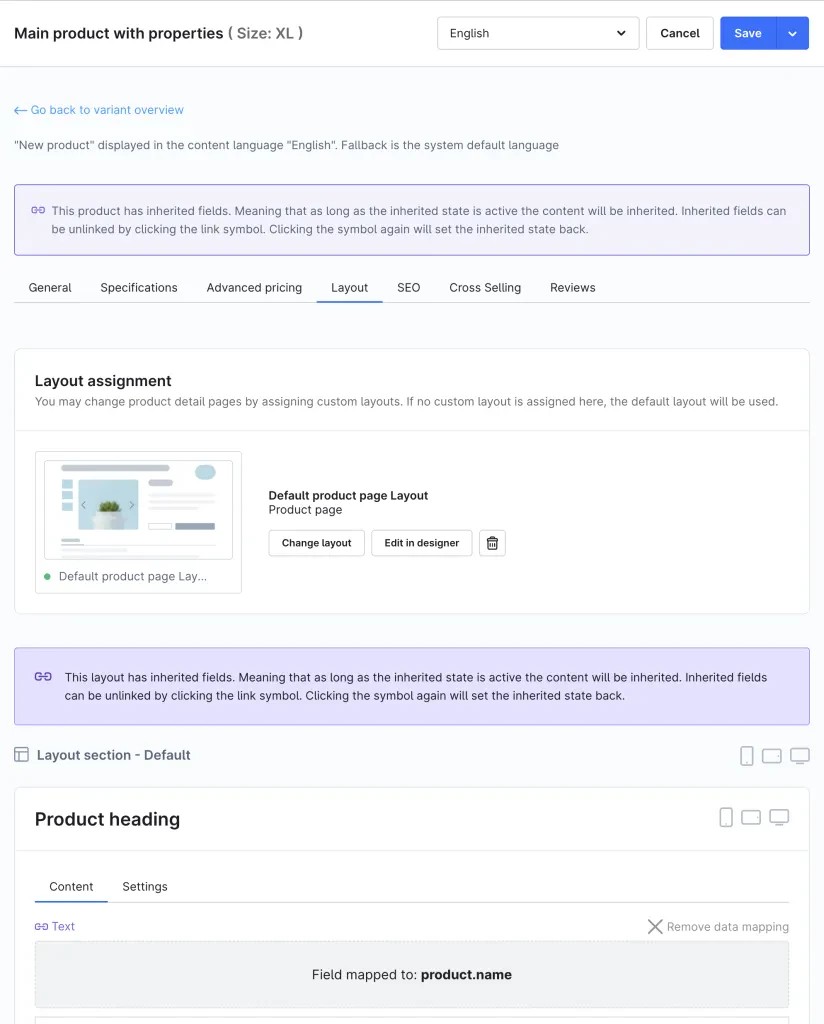824x1024 pixels.
Task: Click the Edit in designer button
Action: (x=421, y=543)
